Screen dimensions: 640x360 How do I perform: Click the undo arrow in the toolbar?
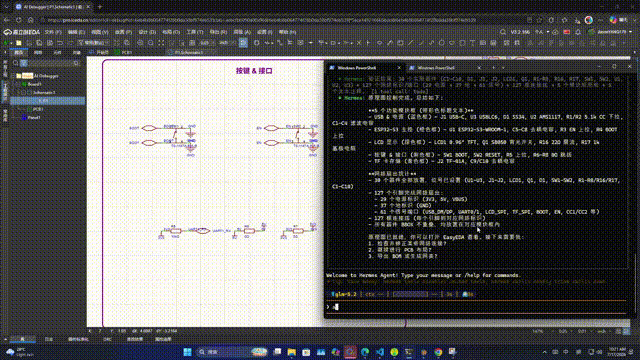click(60, 42)
